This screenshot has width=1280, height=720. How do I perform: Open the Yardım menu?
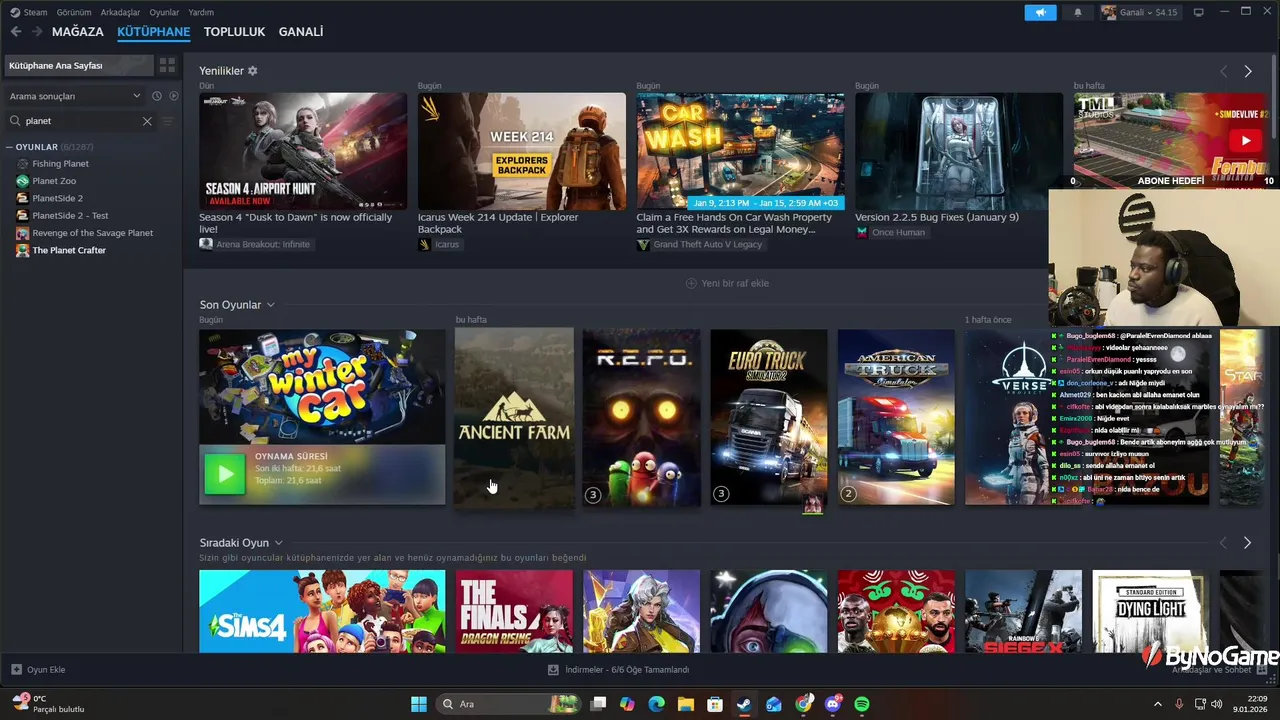201,12
